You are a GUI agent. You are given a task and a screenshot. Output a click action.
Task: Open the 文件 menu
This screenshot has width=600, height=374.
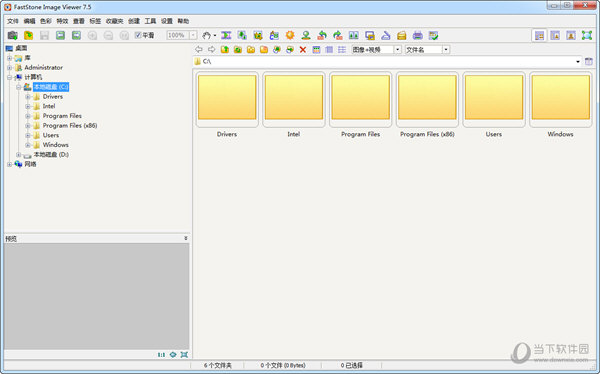coord(13,21)
